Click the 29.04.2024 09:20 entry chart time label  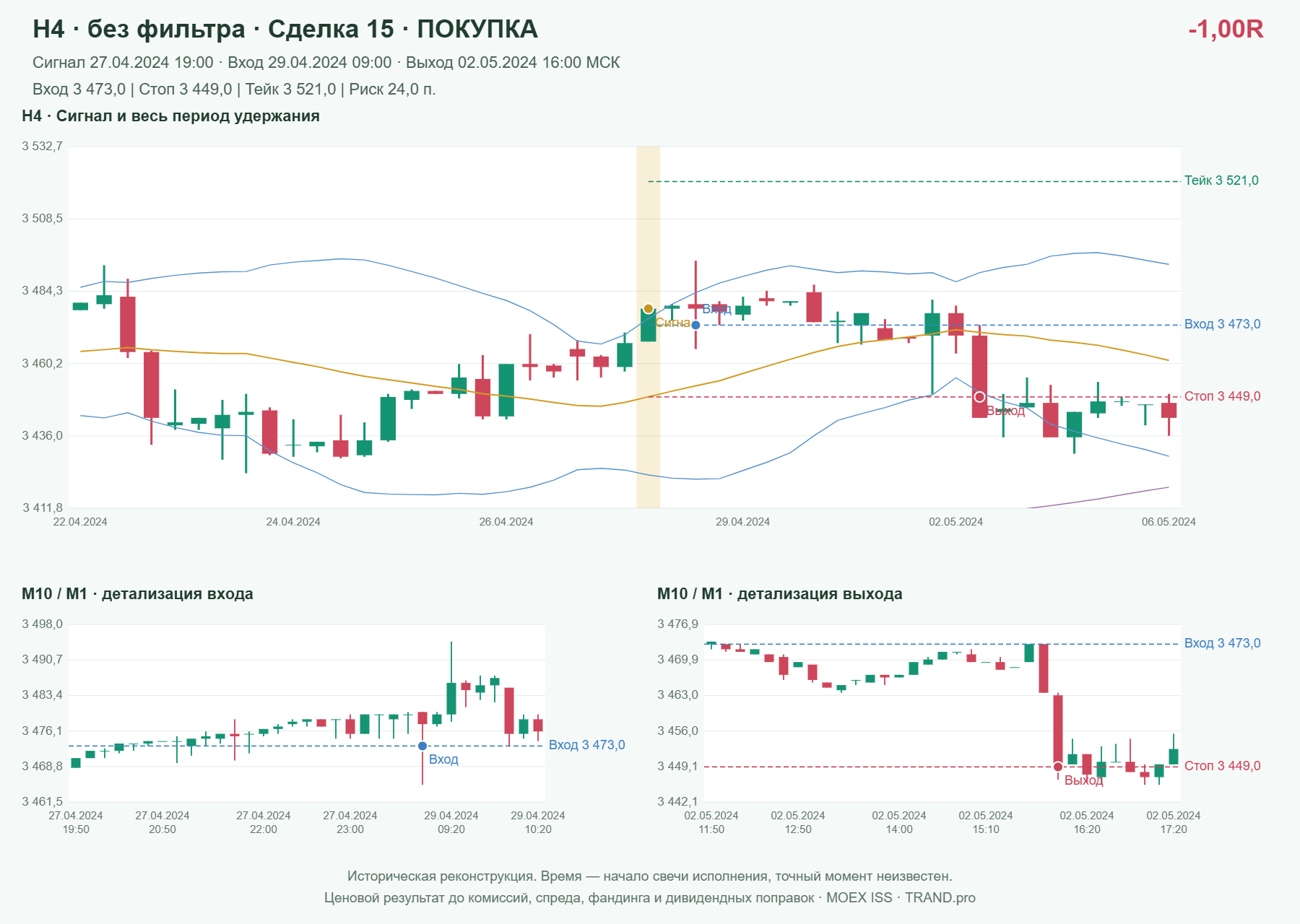[x=451, y=822]
